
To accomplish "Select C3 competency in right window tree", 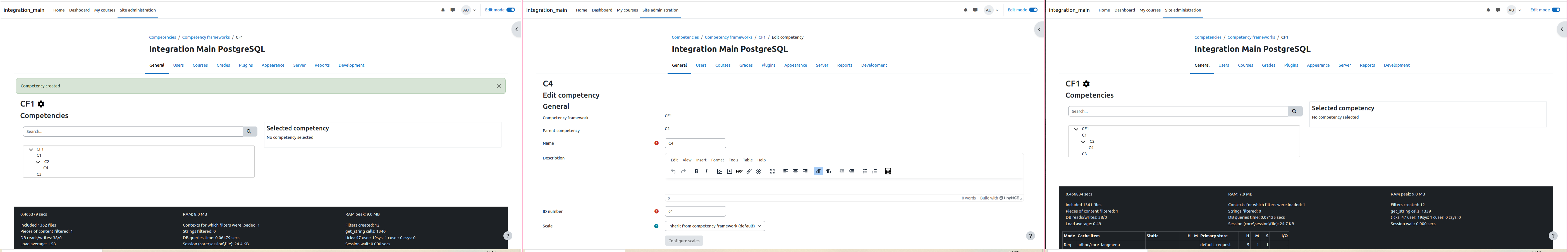I will point(1084,154).
